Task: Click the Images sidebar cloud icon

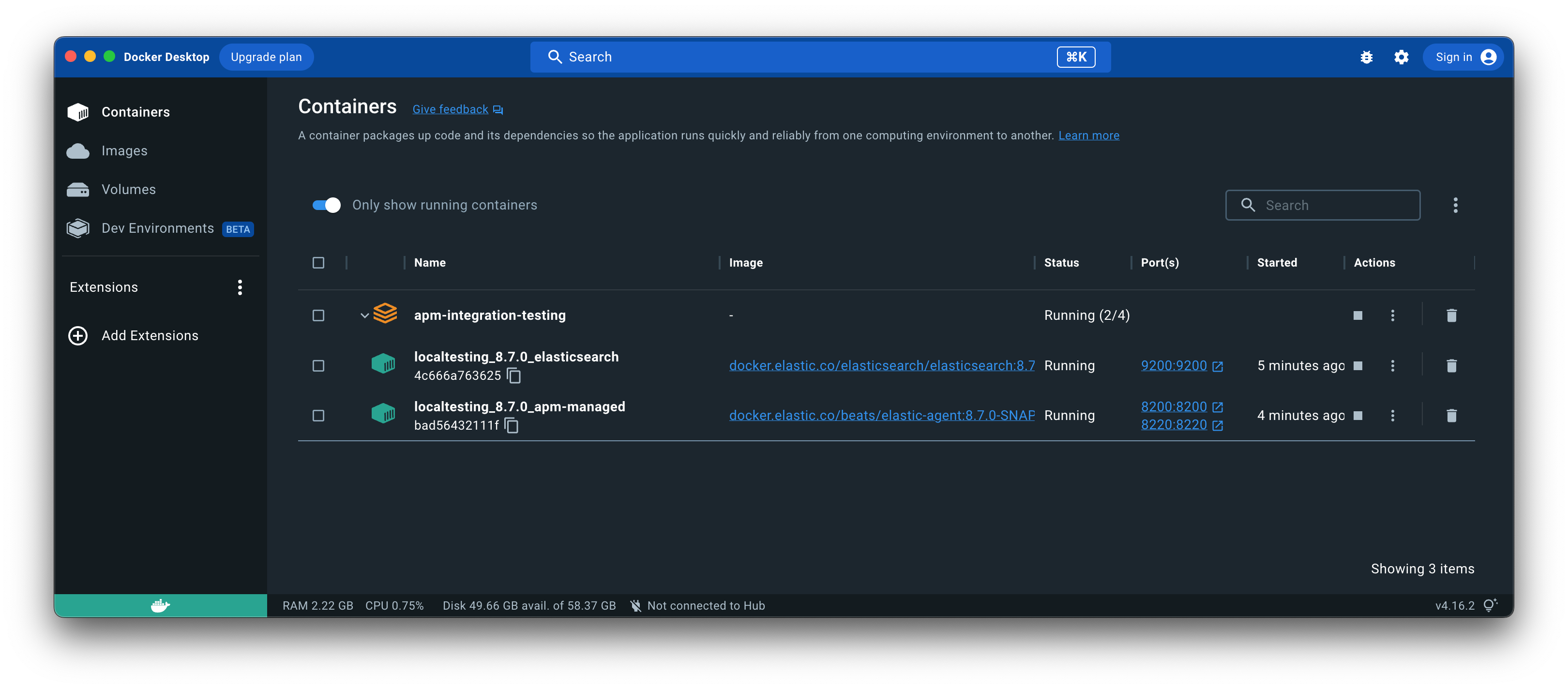Action: click(78, 150)
